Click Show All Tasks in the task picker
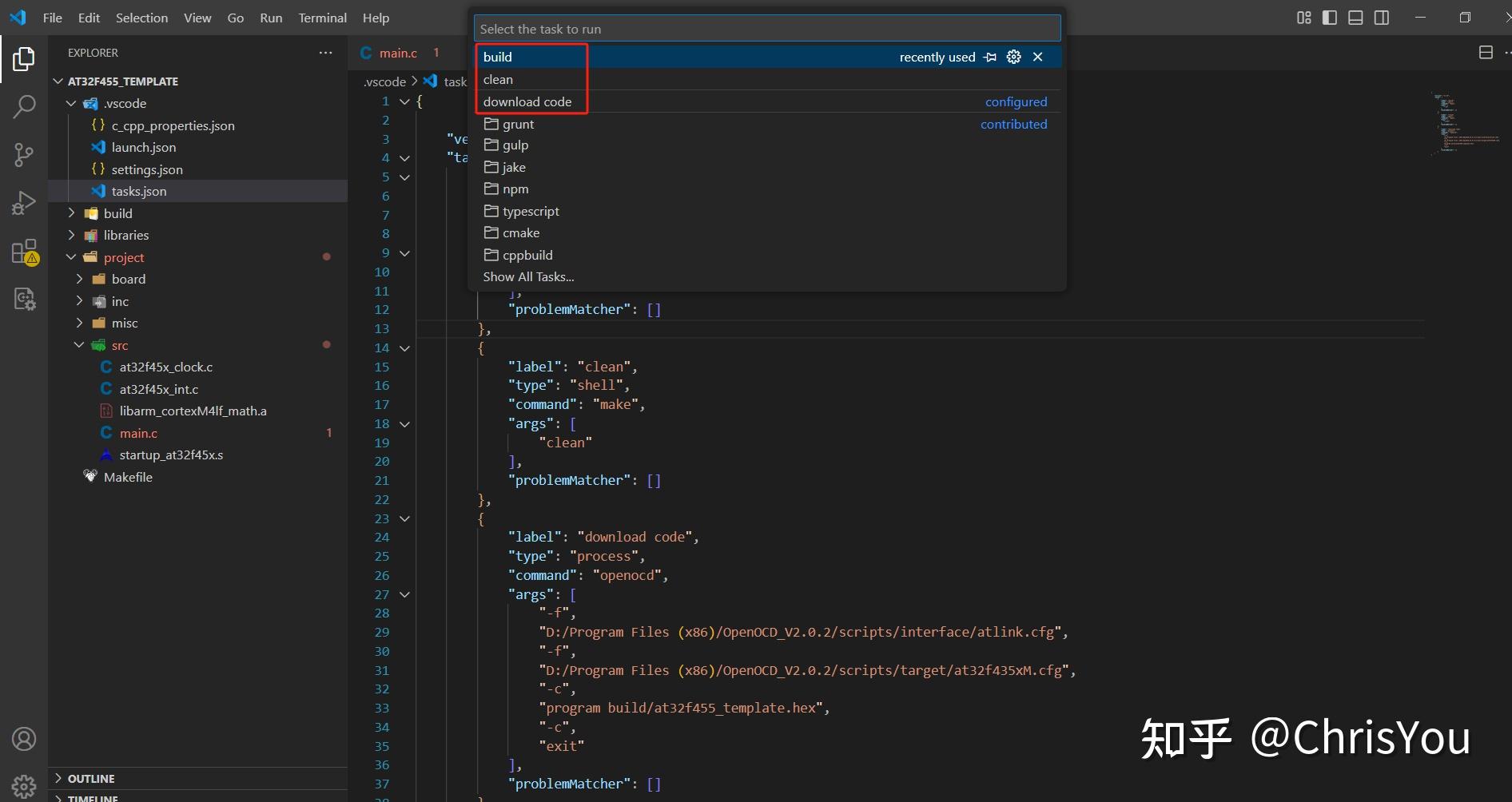Viewport: 1512px width, 802px height. point(528,276)
